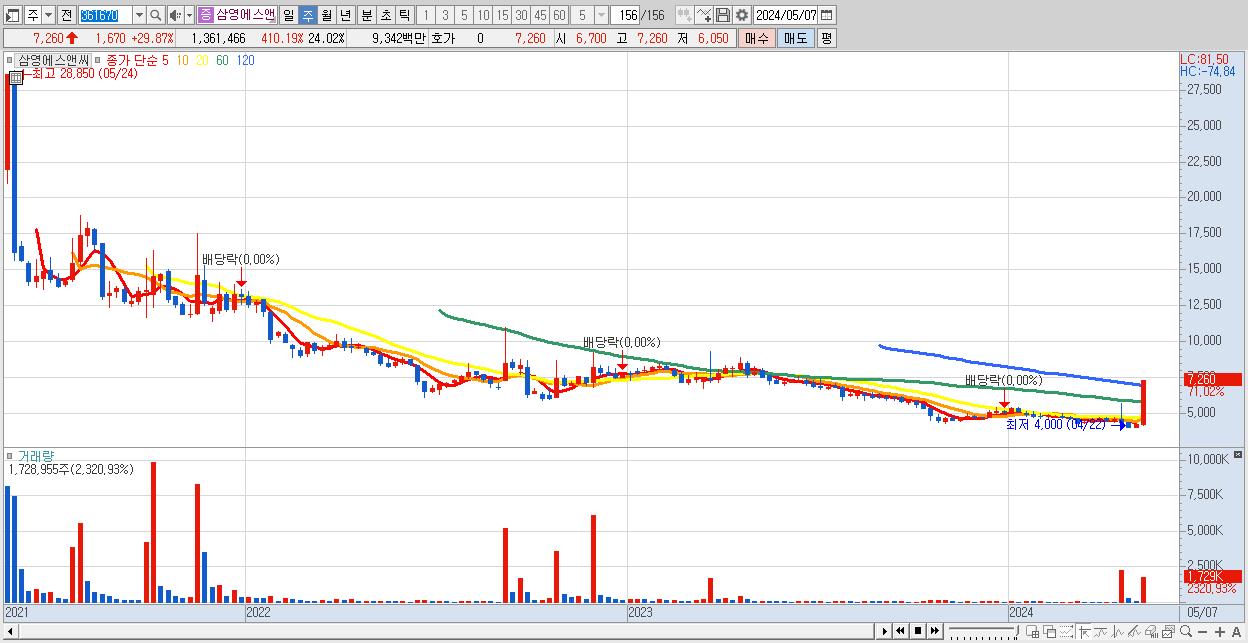Image resolution: width=1248 pixels, height=643 pixels.
Task: Click the purple 증 badge icon
Action: click(x=206, y=15)
